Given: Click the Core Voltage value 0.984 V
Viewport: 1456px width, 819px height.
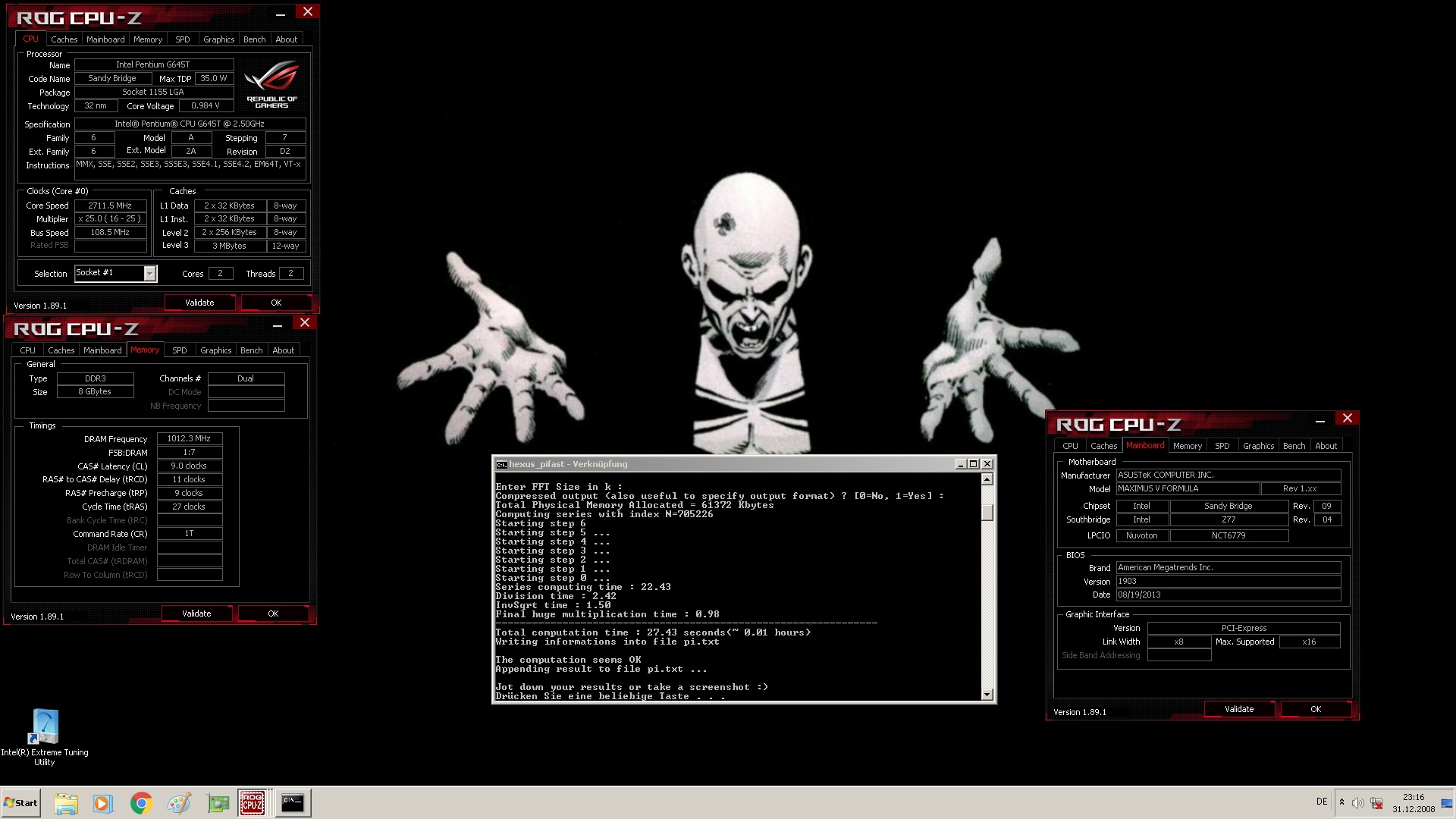Looking at the screenshot, I should 206,106.
